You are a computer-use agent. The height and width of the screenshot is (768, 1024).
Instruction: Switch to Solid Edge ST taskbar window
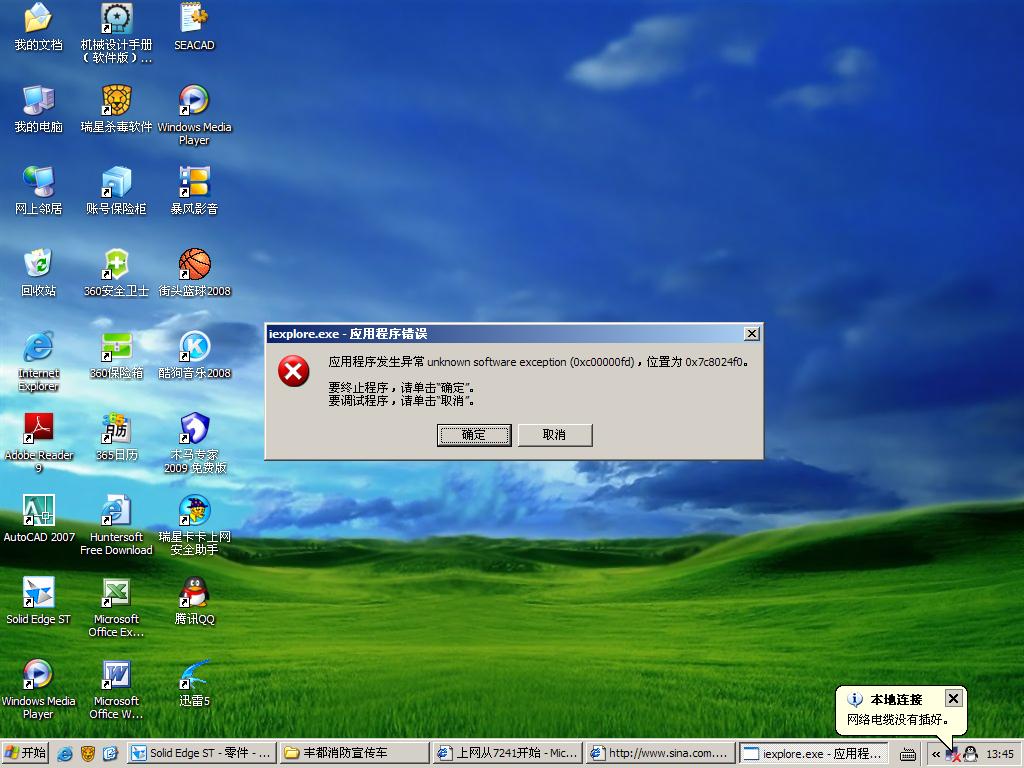(202, 754)
